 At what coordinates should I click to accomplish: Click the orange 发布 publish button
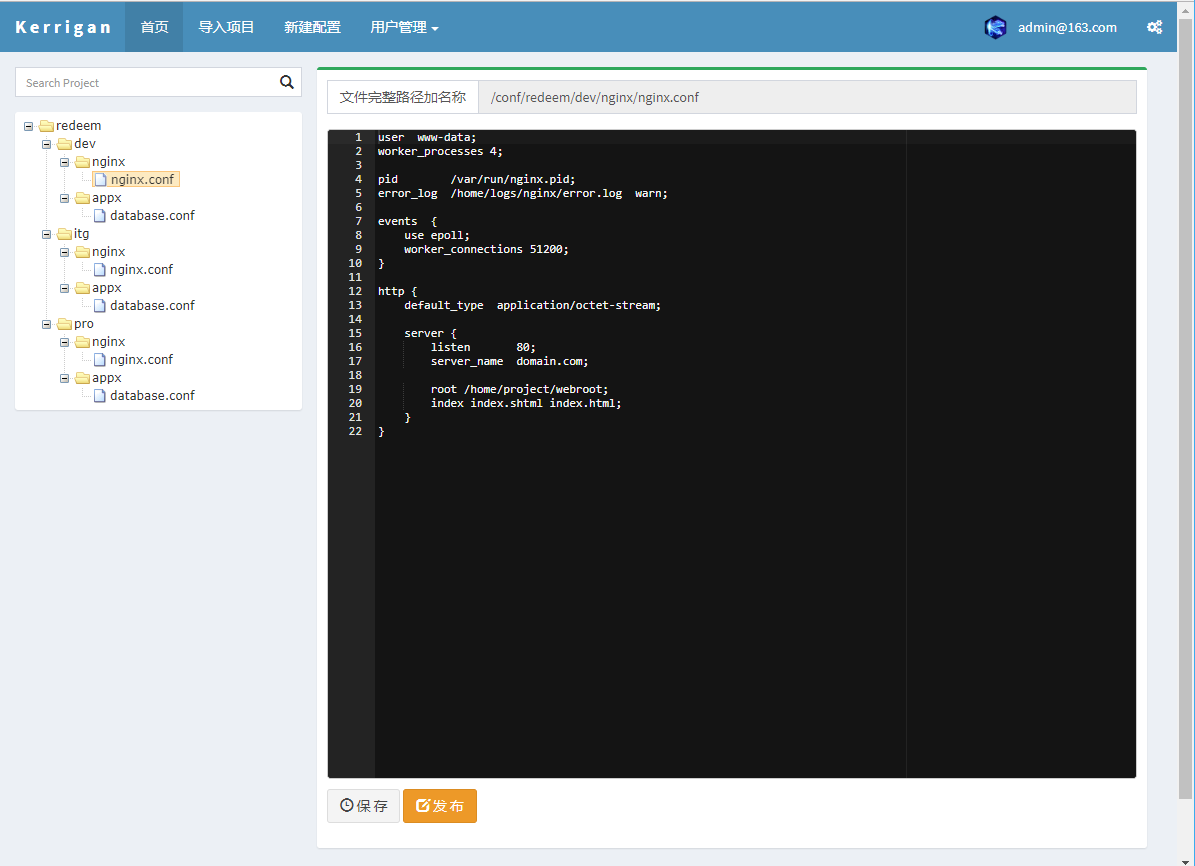pos(440,806)
